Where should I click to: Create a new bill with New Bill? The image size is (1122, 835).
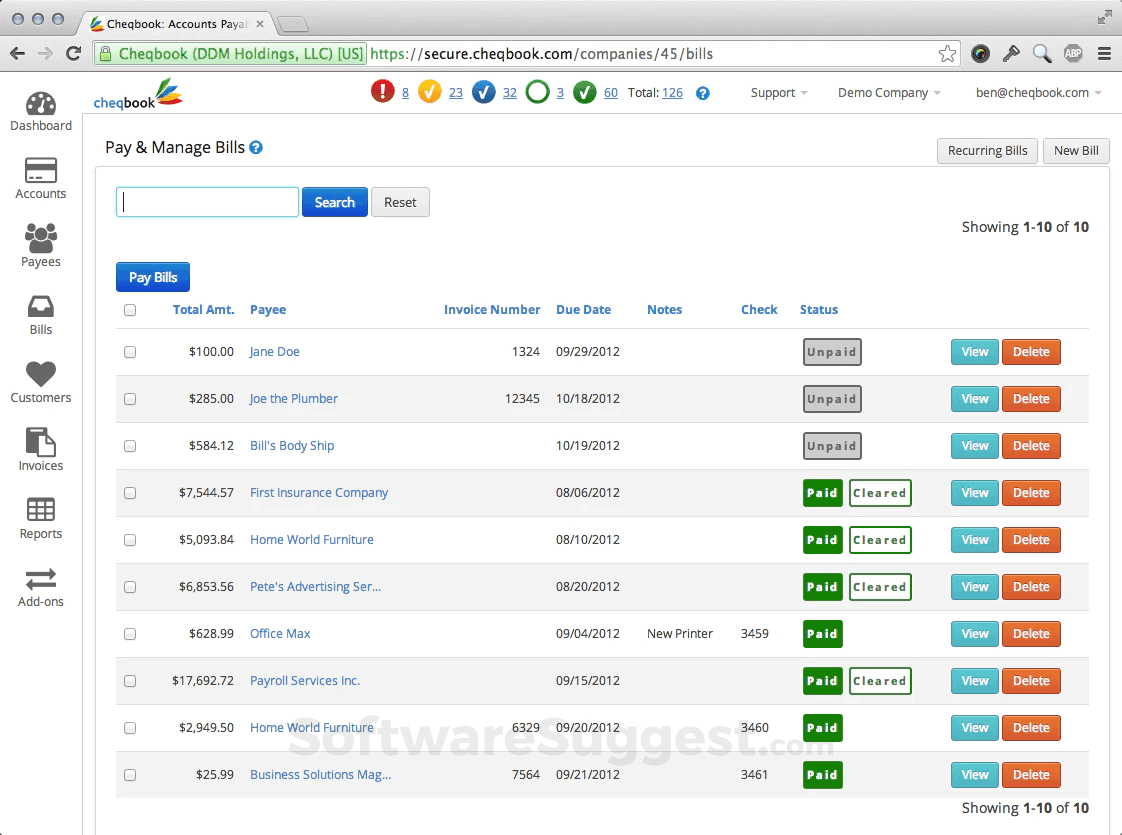point(1076,150)
